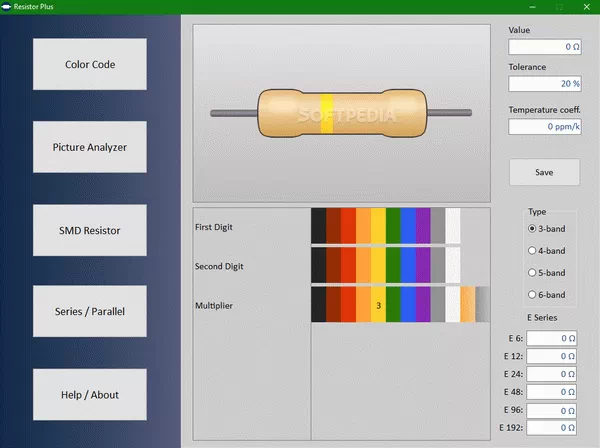Open the SMD Resistor section
Screen dimensions: 600x448
[x=90, y=230]
